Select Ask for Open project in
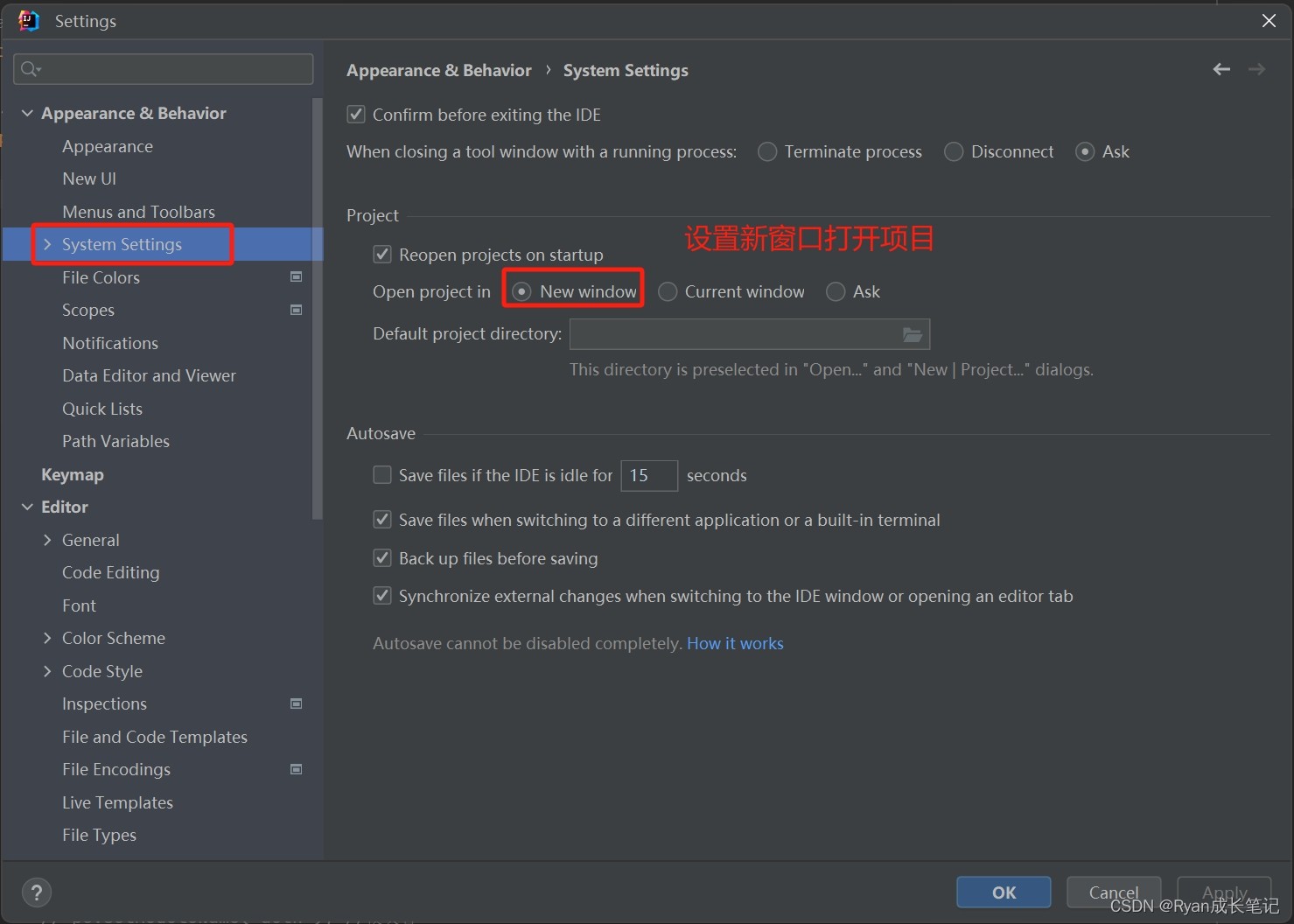Screen dimensions: 1294x924 (836, 292)
